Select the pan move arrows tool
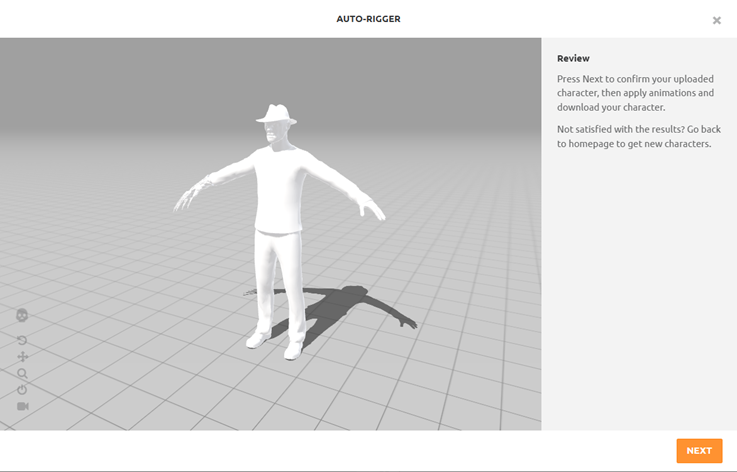This screenshot has height=472, width=737. pyautogui.click(x=22, y=357)
